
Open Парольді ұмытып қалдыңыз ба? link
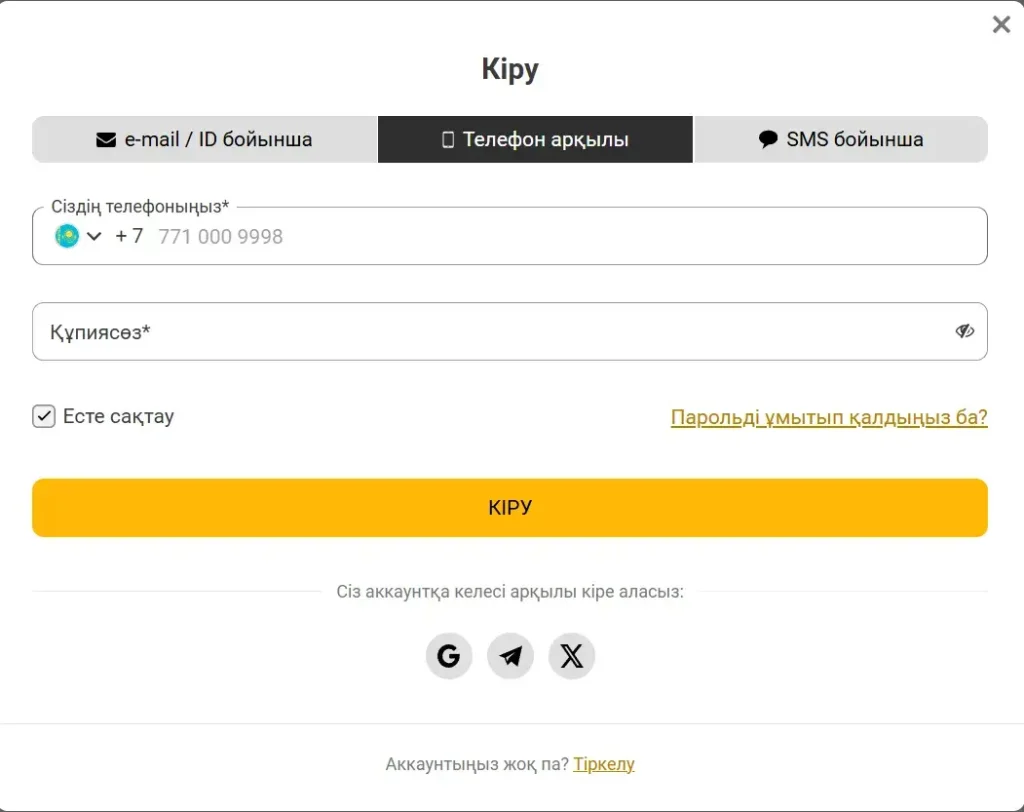[x=829, y=417]
